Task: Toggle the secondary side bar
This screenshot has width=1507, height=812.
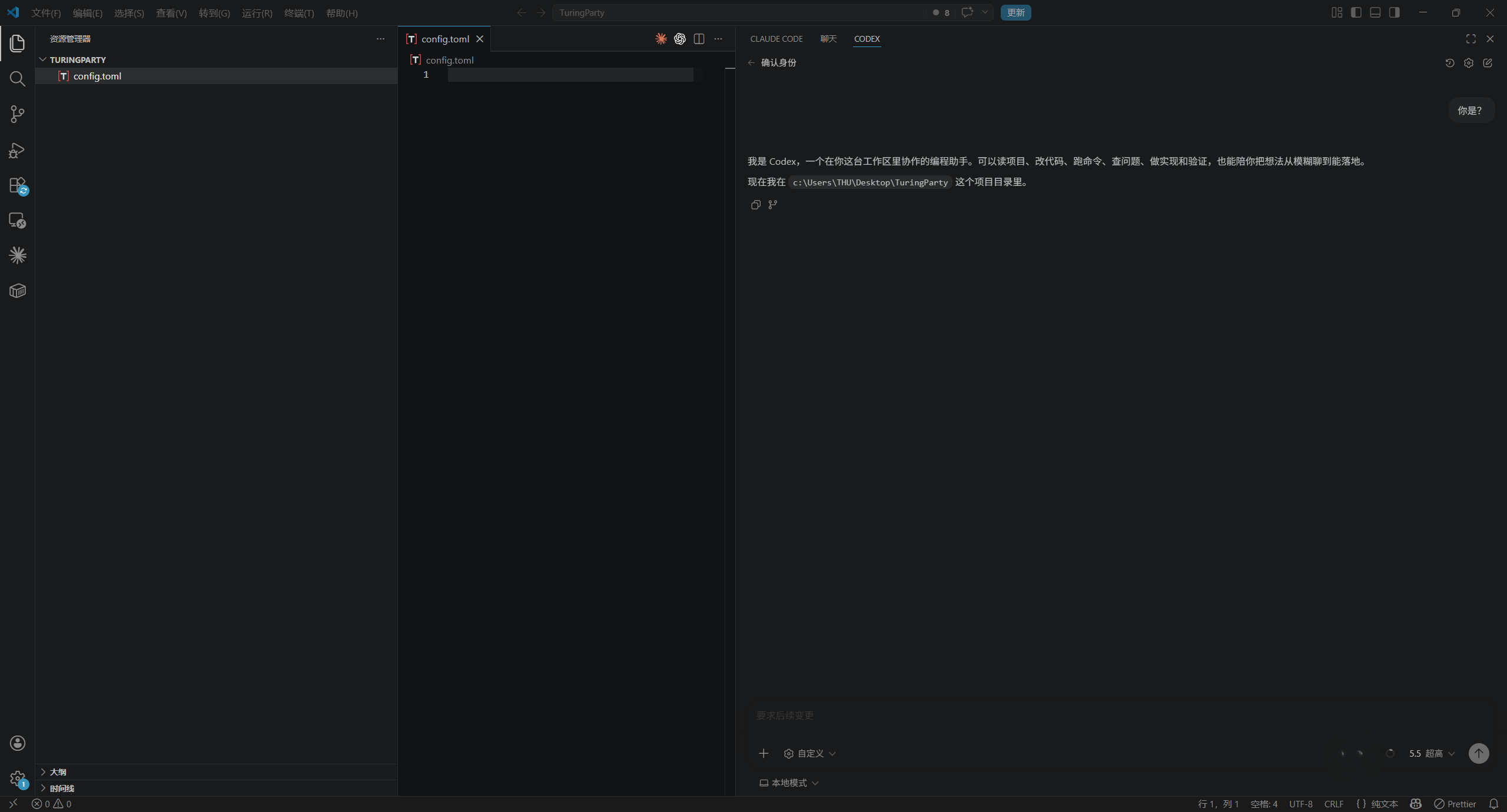Action: pyautogui.click(x=1394, y=12)
